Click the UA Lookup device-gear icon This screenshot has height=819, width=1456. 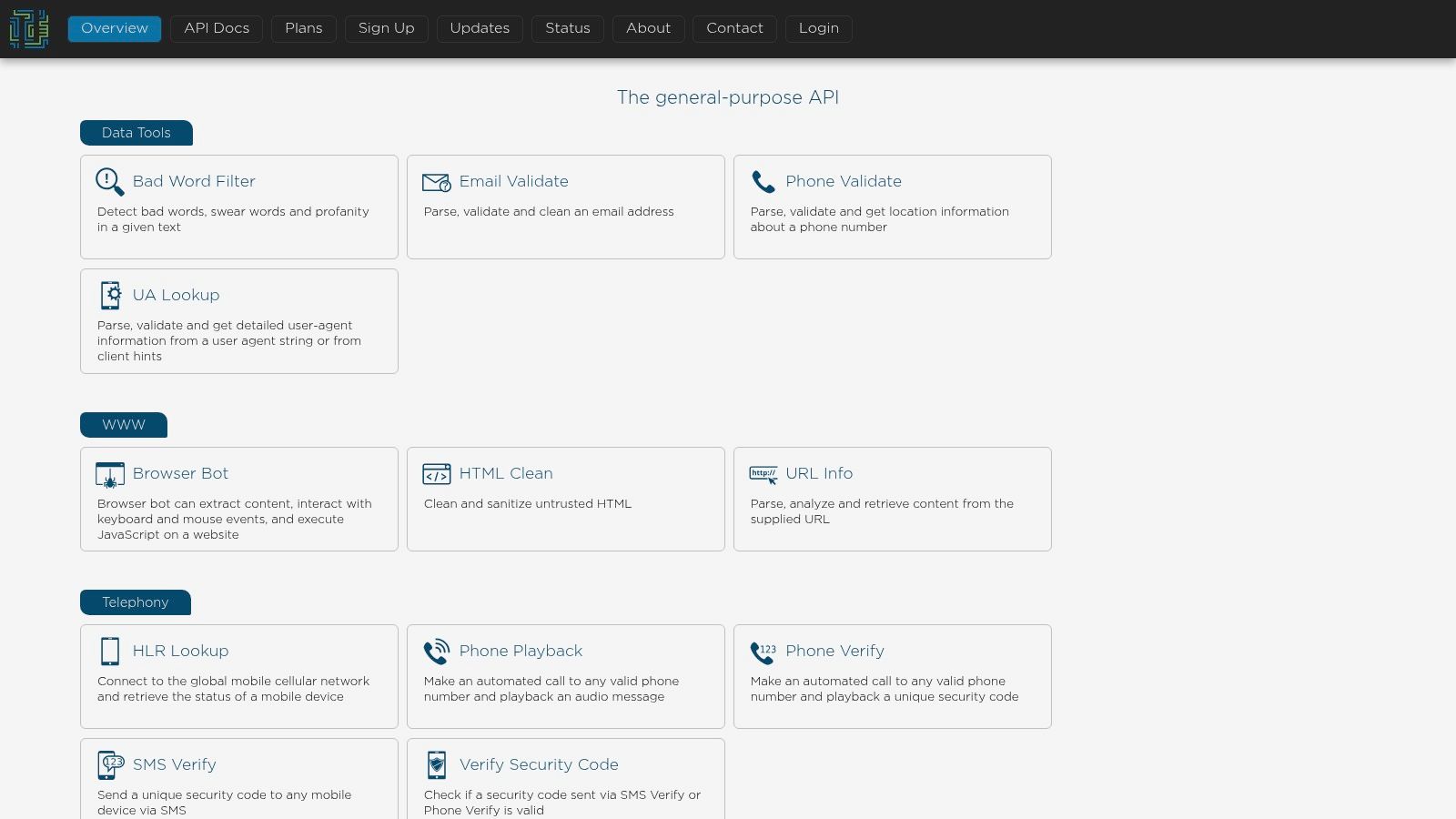click(110, 295)
